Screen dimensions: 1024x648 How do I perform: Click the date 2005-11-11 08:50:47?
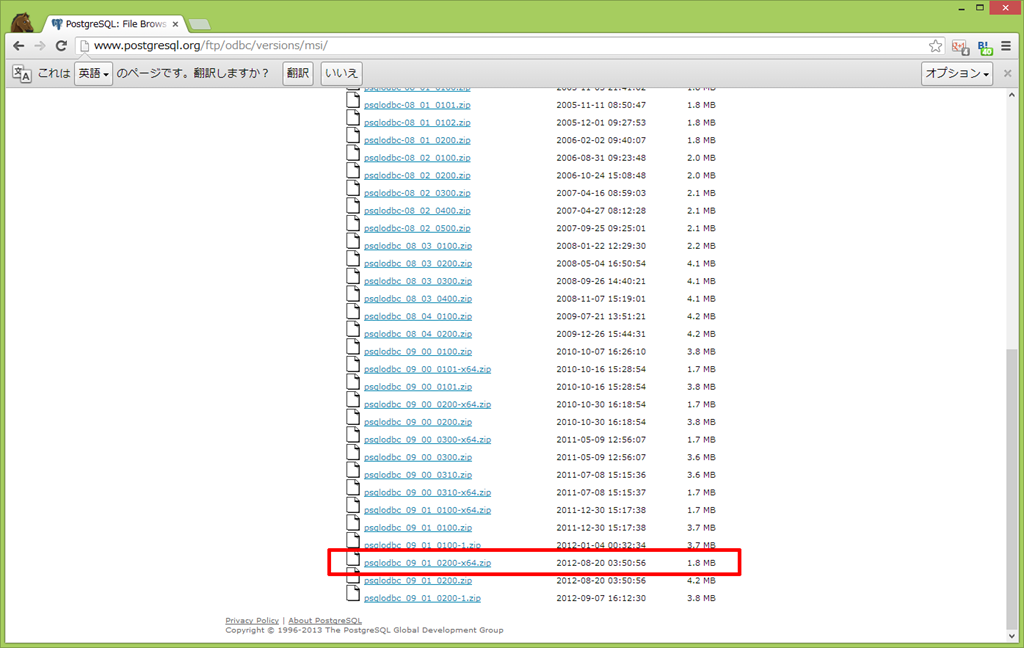point(601,105)
